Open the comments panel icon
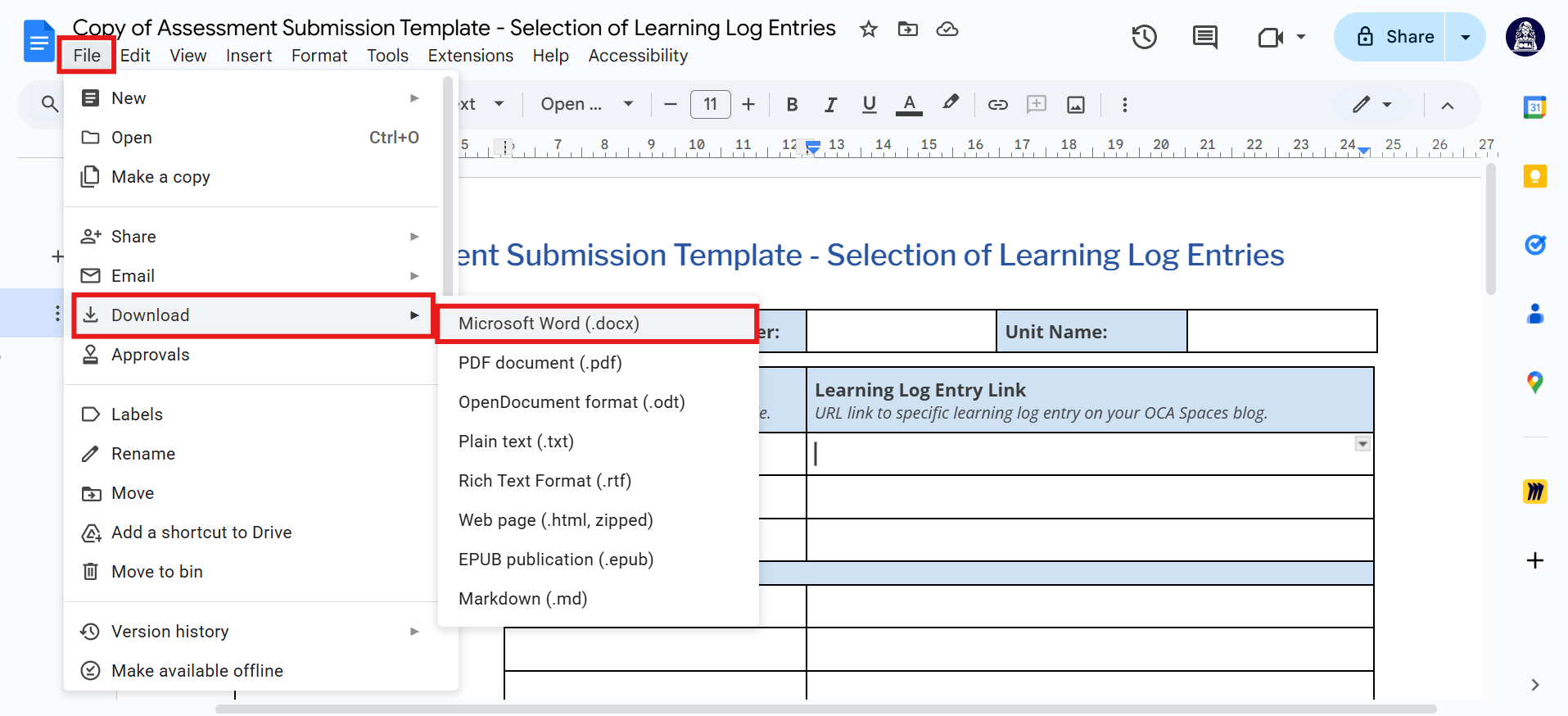Viewport: 1568px width, 716px height. [1204, 37]
